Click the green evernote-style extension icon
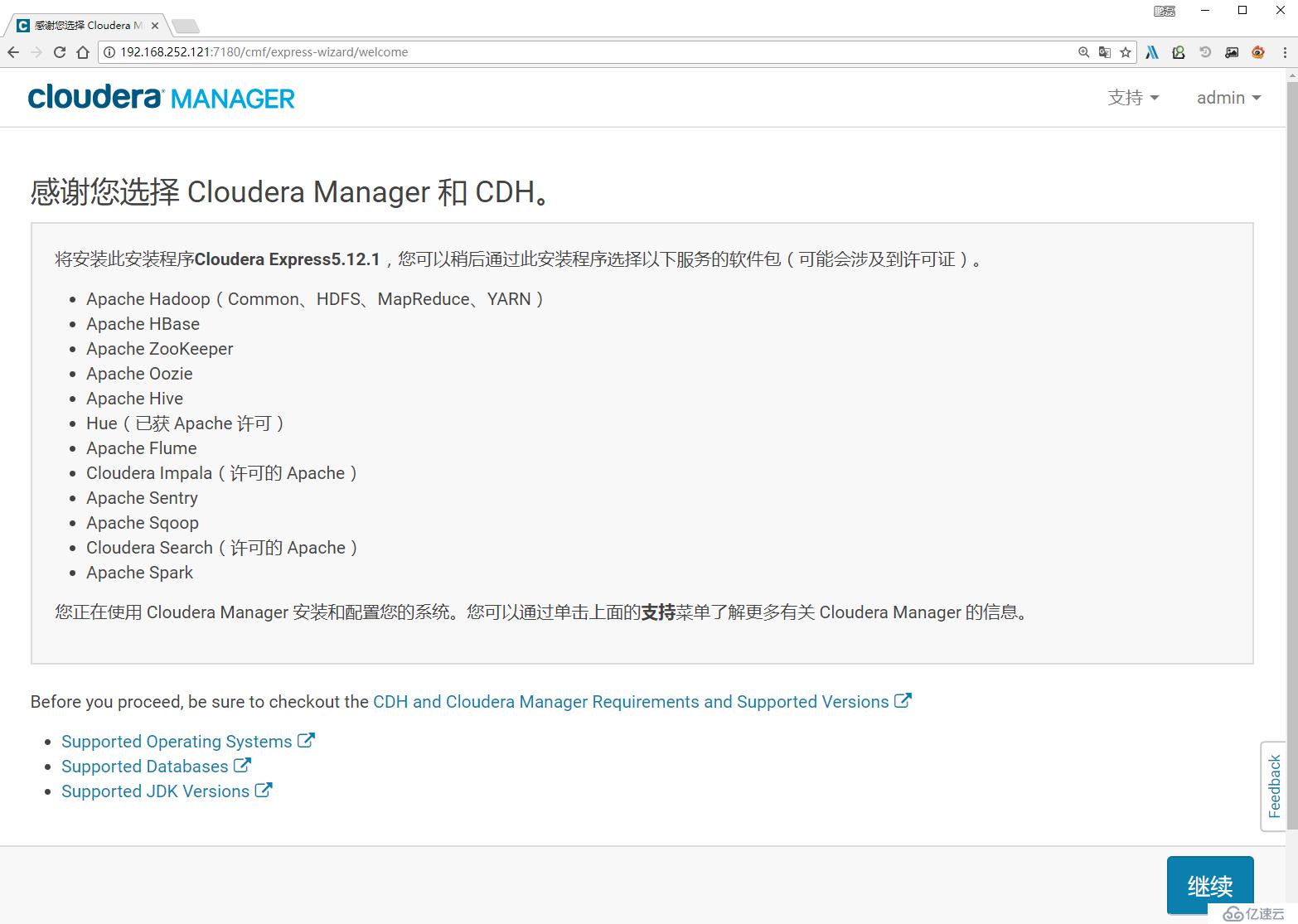1298x924 pixels. pyautogui.click(x=1179, y=52)
